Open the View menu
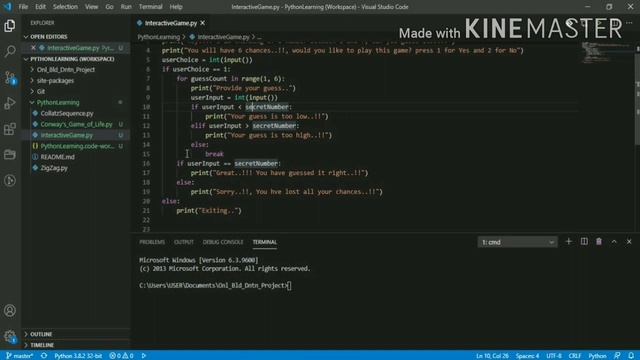 [91, 7]
